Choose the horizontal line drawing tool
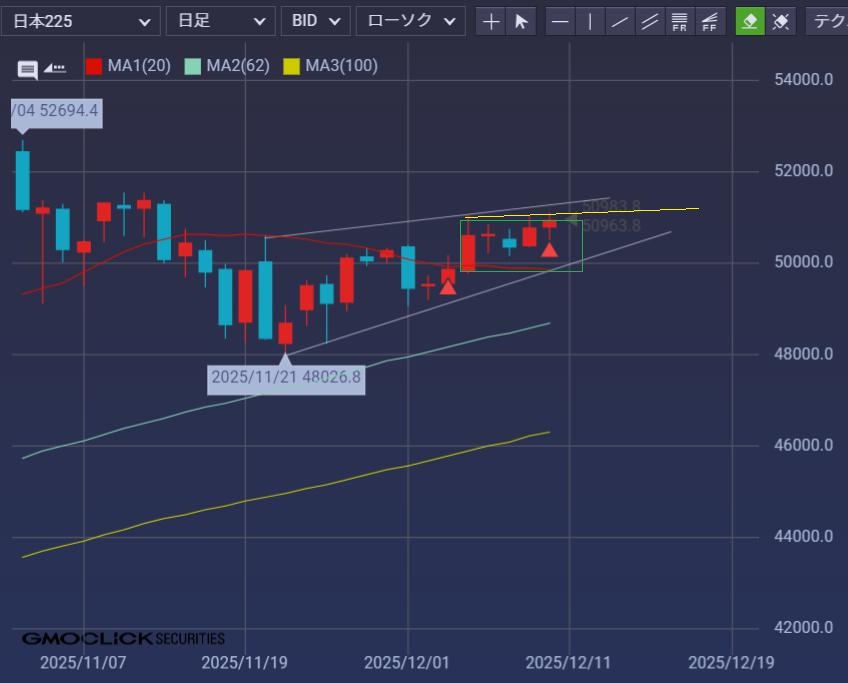The height and width of the screenshot is (683, 848). 561,21
